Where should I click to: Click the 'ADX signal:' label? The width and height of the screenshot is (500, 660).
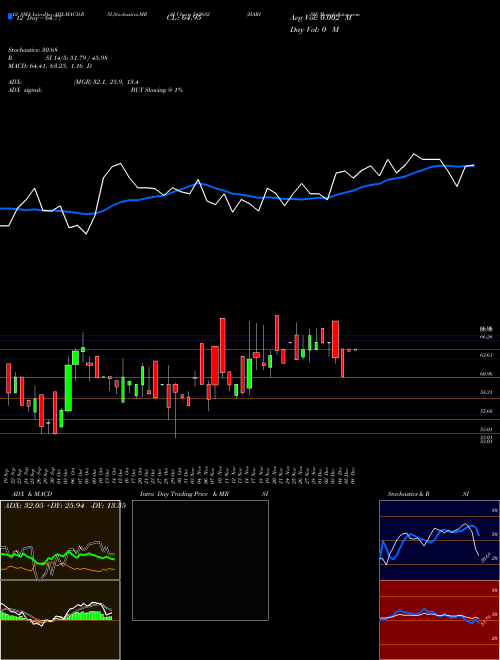pos(25,90)
